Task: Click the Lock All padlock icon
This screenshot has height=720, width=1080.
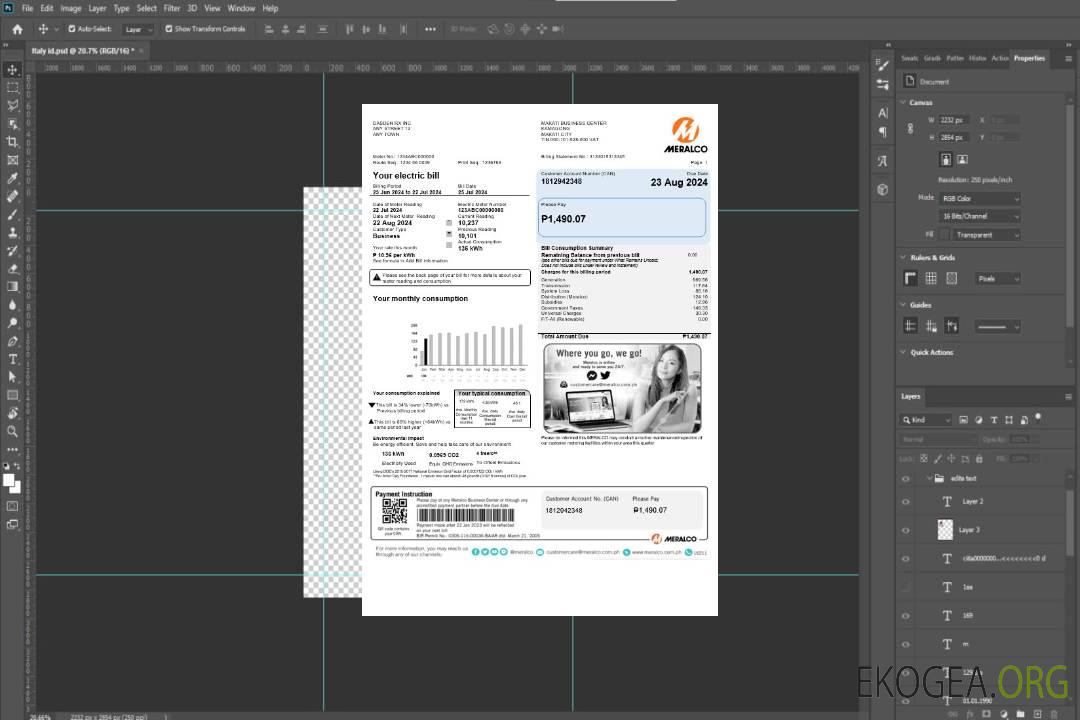Action: [x=979, y=459]
